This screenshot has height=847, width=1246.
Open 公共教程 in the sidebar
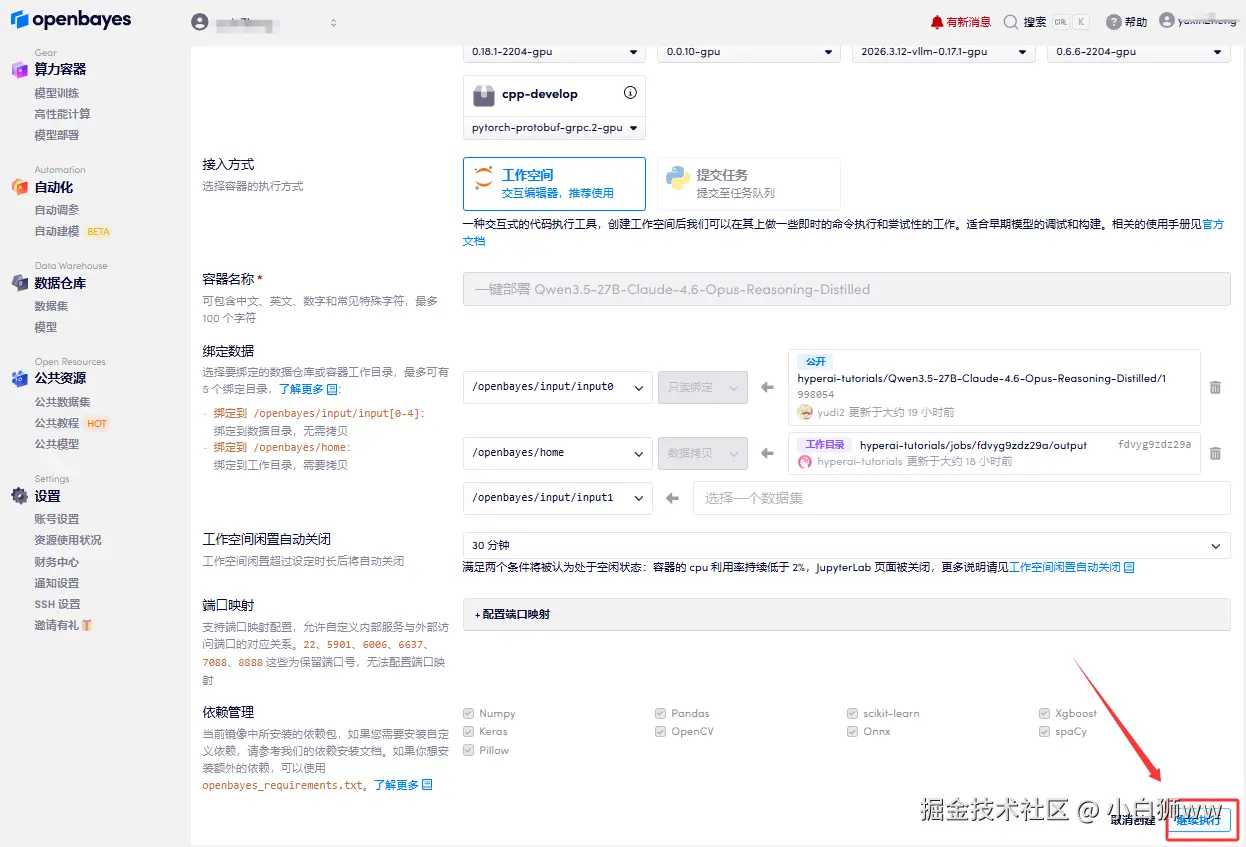(56, 423)
